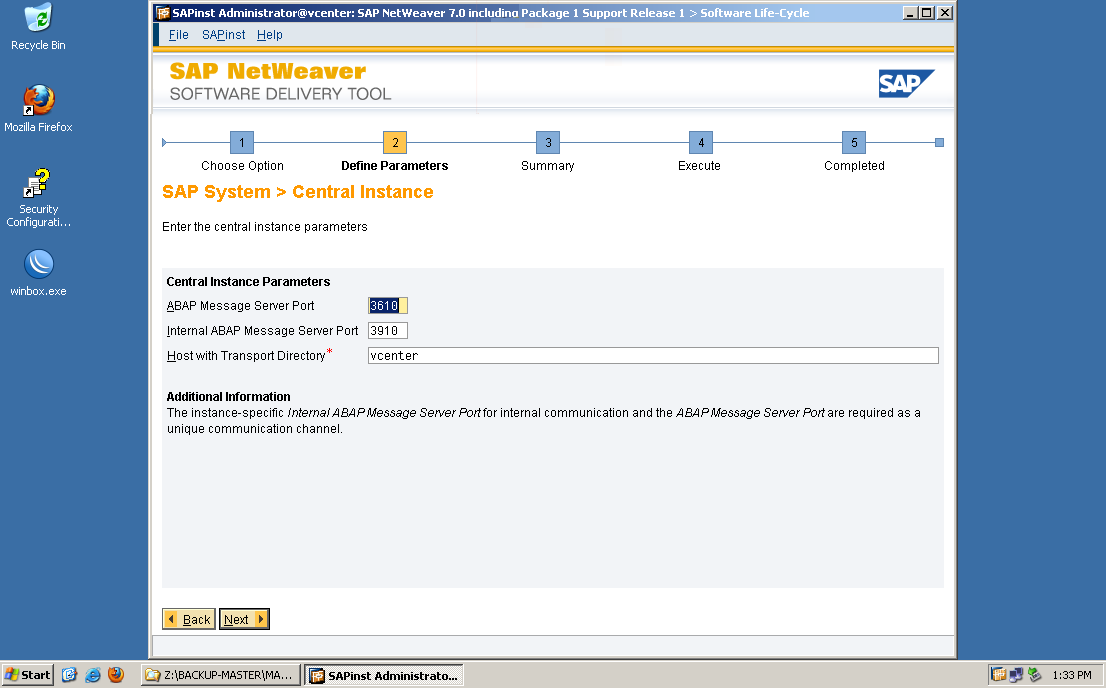Viewport: 1106px width, 688px height.
Task: Click the end marker of progress roadmap
Action: 940,143
